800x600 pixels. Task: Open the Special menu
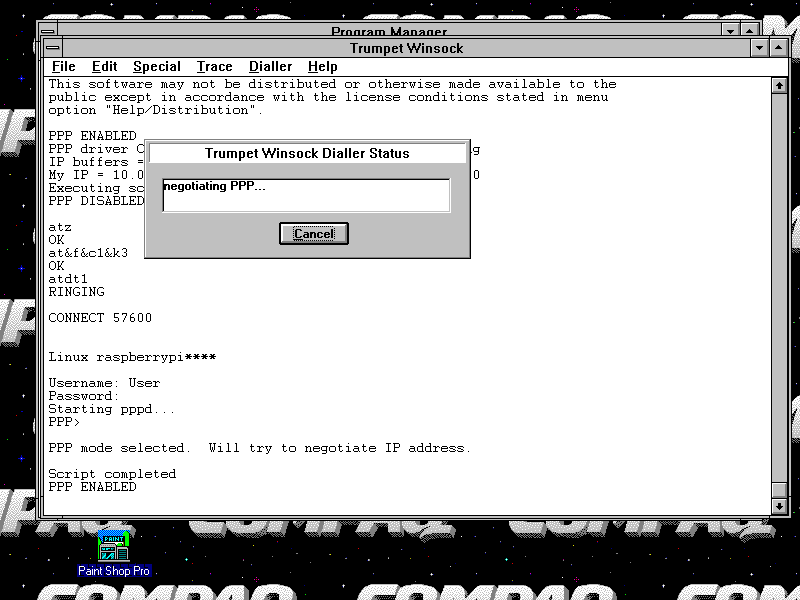(157, 67)
